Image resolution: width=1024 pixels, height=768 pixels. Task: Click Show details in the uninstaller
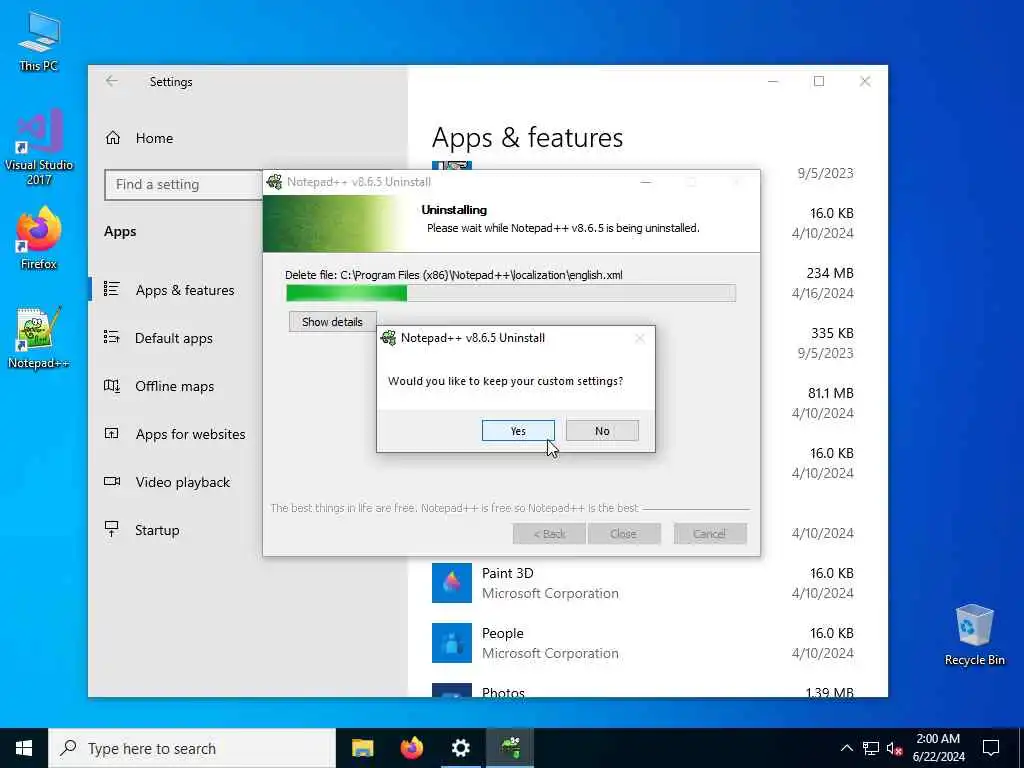(332, 322)
